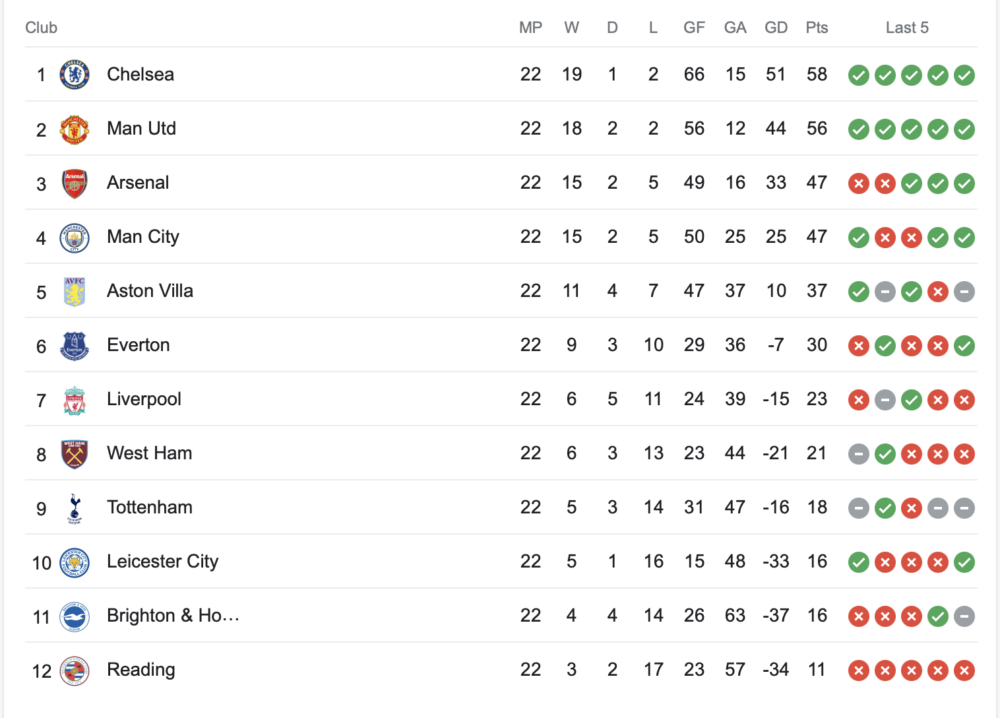Click the Everton club crest
This screenshot has width=1000, height=718.
[x=74, y=345]
